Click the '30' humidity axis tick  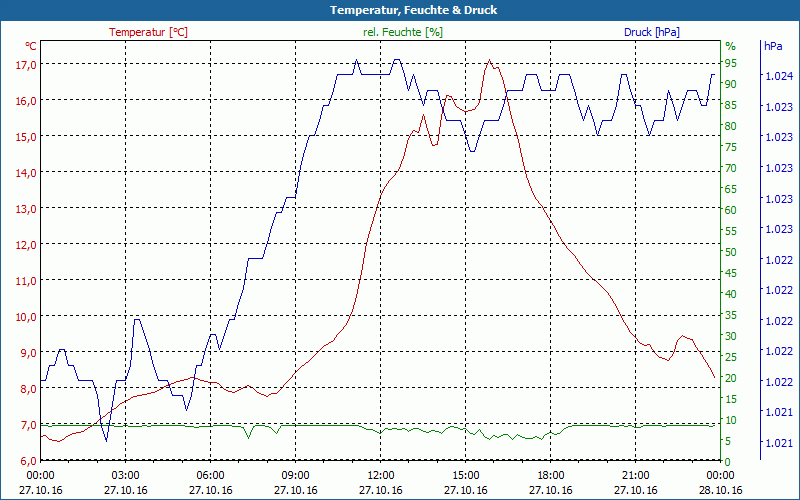point(731,336)
